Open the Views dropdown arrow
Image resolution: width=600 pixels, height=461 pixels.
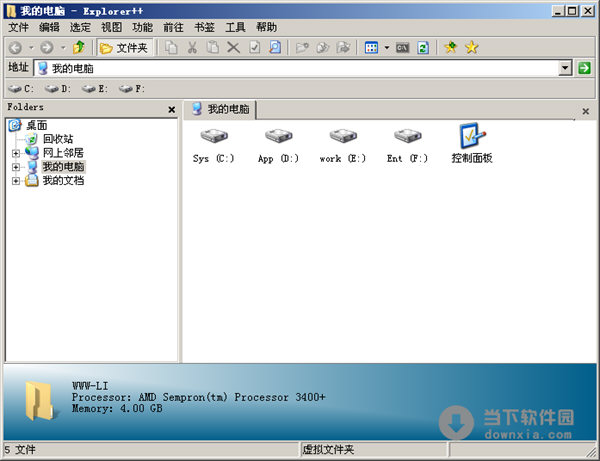point(387,48)
